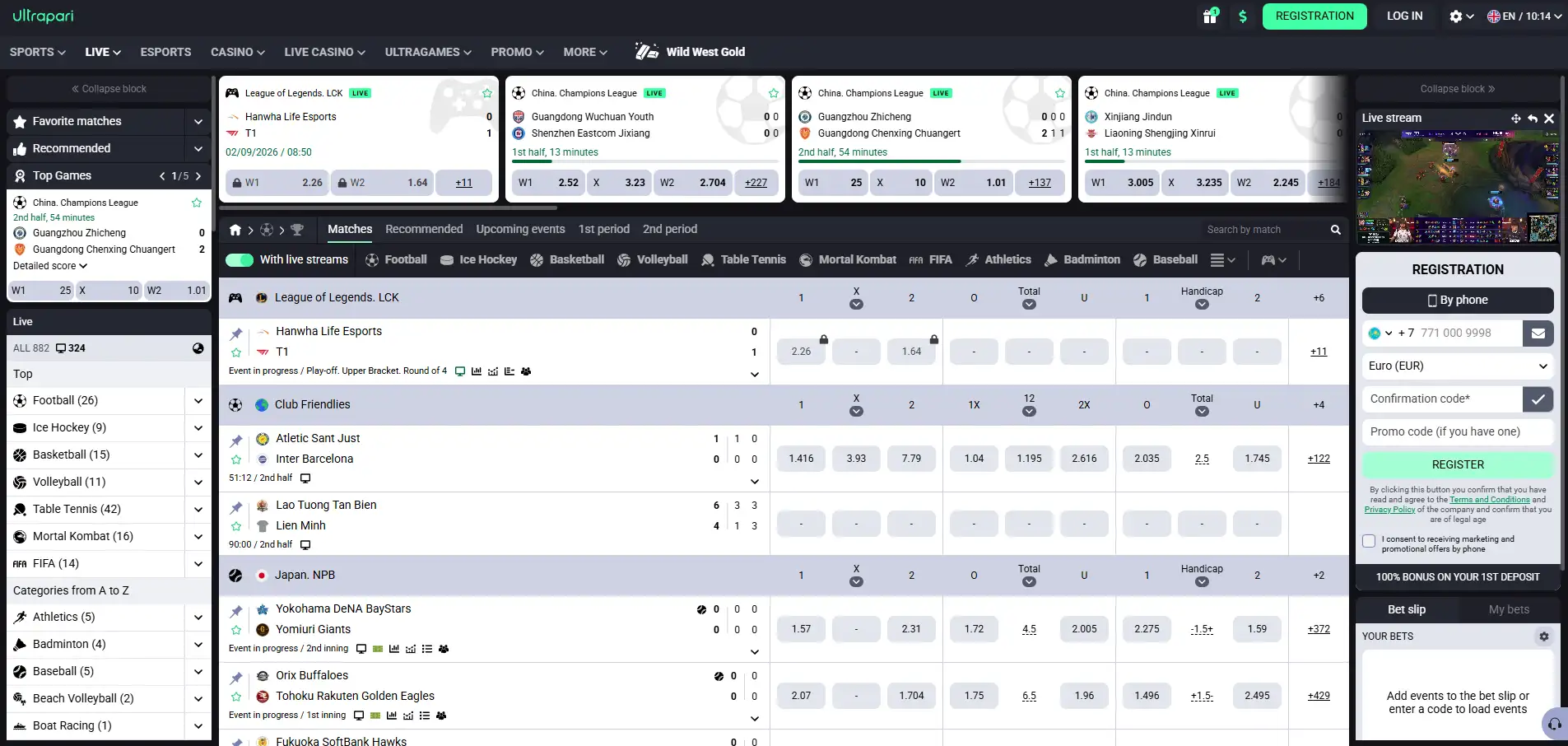Toggle favorite star beside Lien Minh
Viewport: 1568px width, 746px height.
tap(236, 526)
